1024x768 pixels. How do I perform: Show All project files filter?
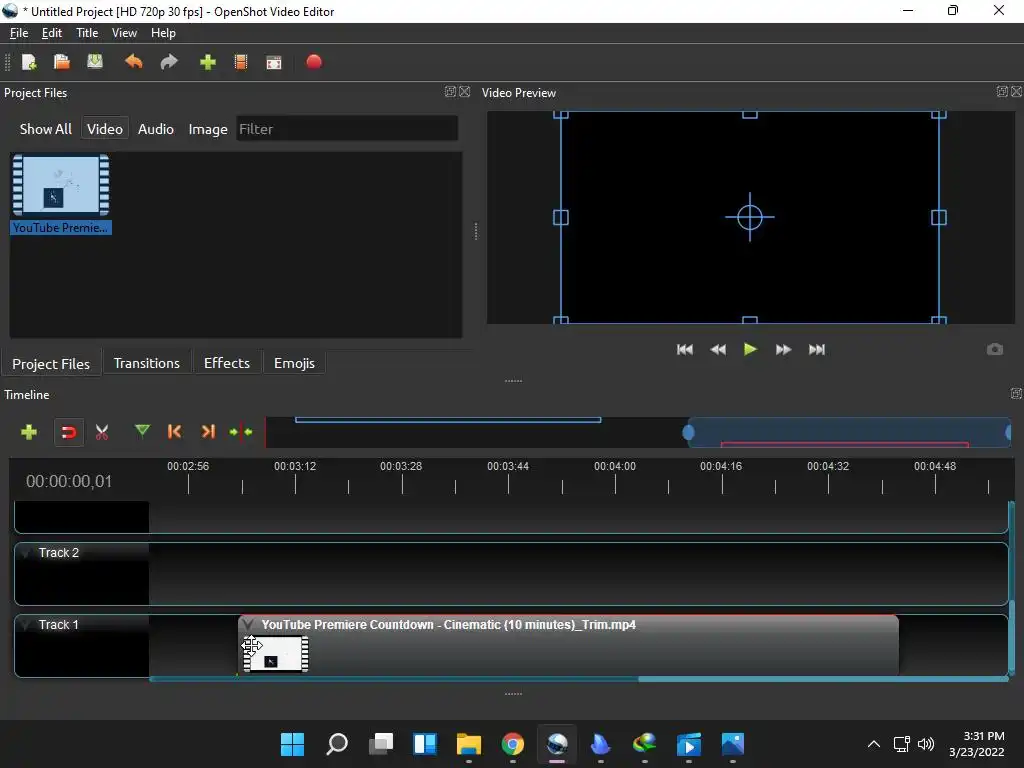[x=46, y=129]
